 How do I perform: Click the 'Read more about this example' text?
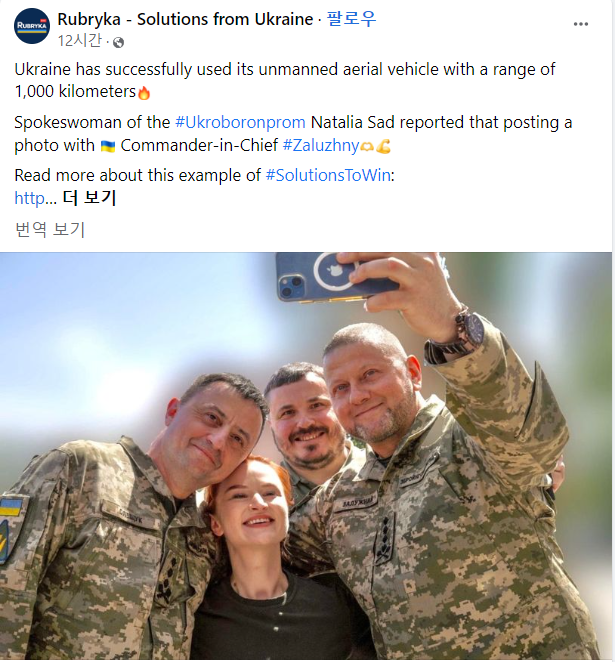138,175
